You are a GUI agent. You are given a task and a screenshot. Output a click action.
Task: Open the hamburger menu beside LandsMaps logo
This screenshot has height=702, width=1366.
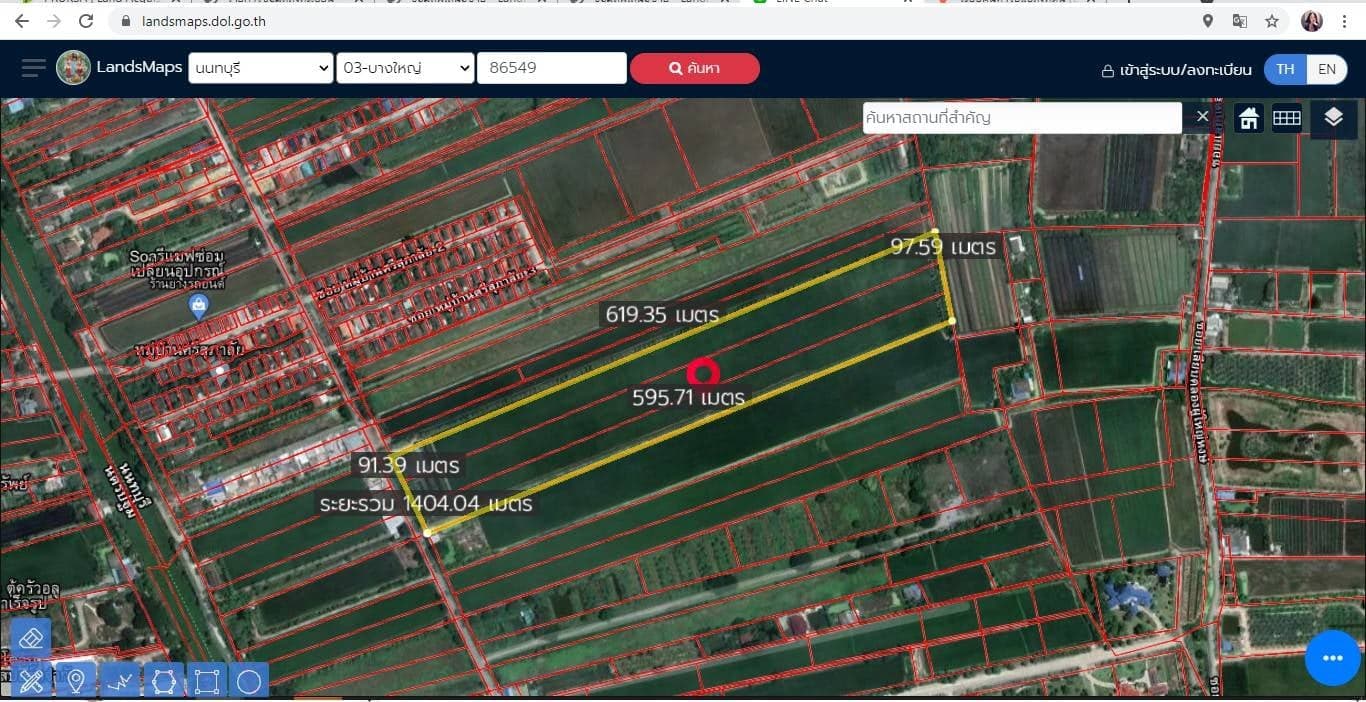(34, 68)
